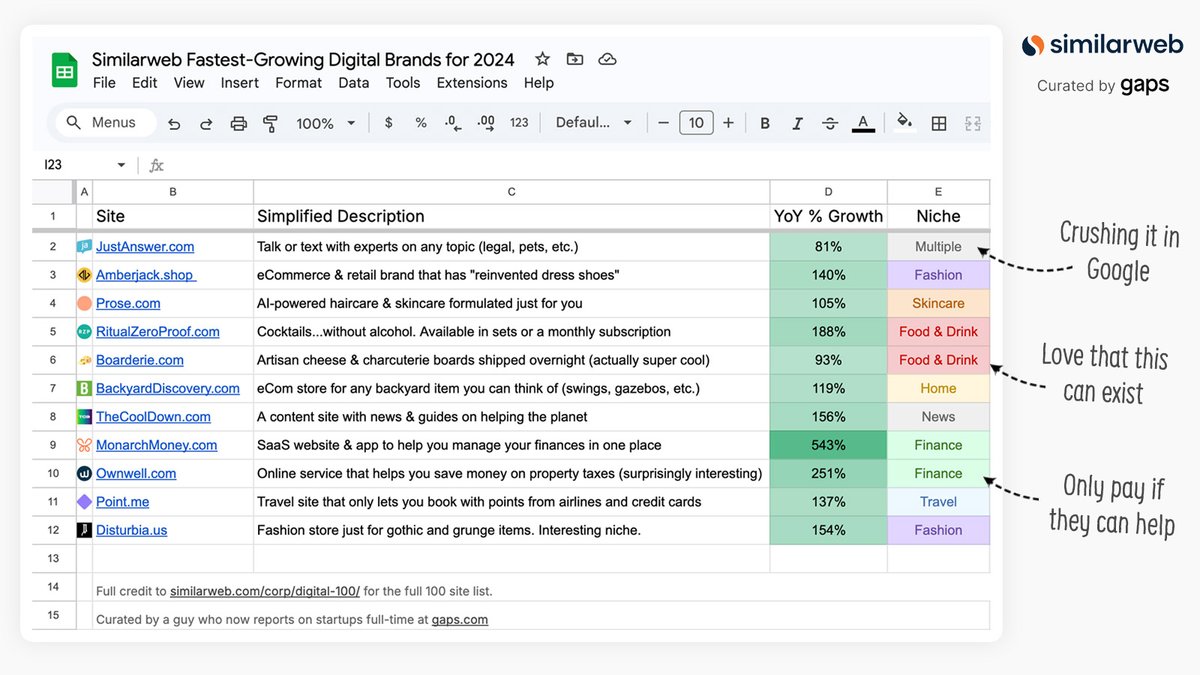
Task: Open the zoom 100% dropdown
Action: [x=325, y=123]
